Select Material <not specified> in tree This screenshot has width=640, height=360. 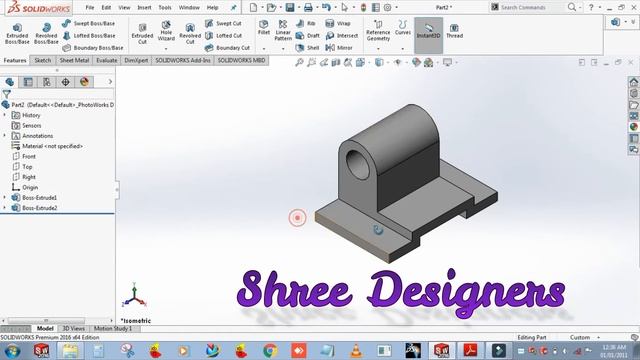pos(52,146)
